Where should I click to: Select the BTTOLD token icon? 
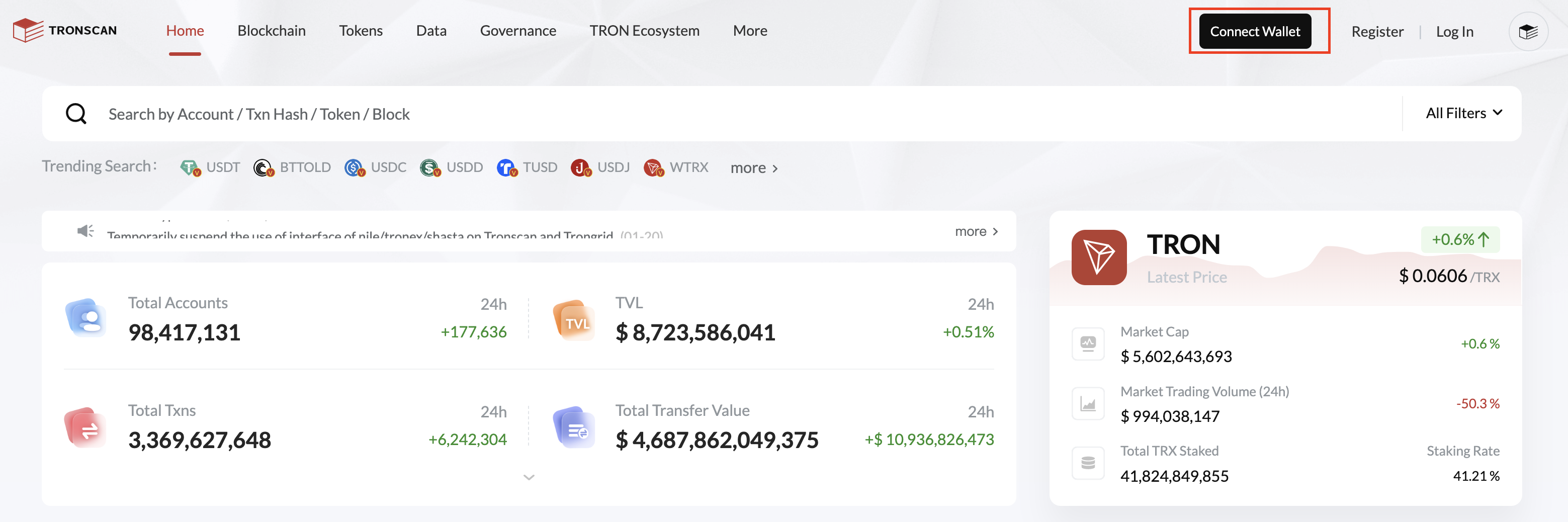tap(263, 167)
